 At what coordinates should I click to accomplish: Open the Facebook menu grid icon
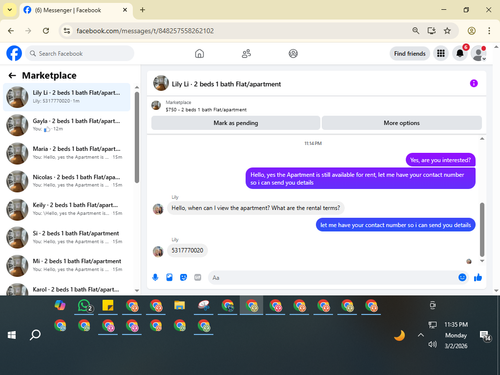click(441, 53)
